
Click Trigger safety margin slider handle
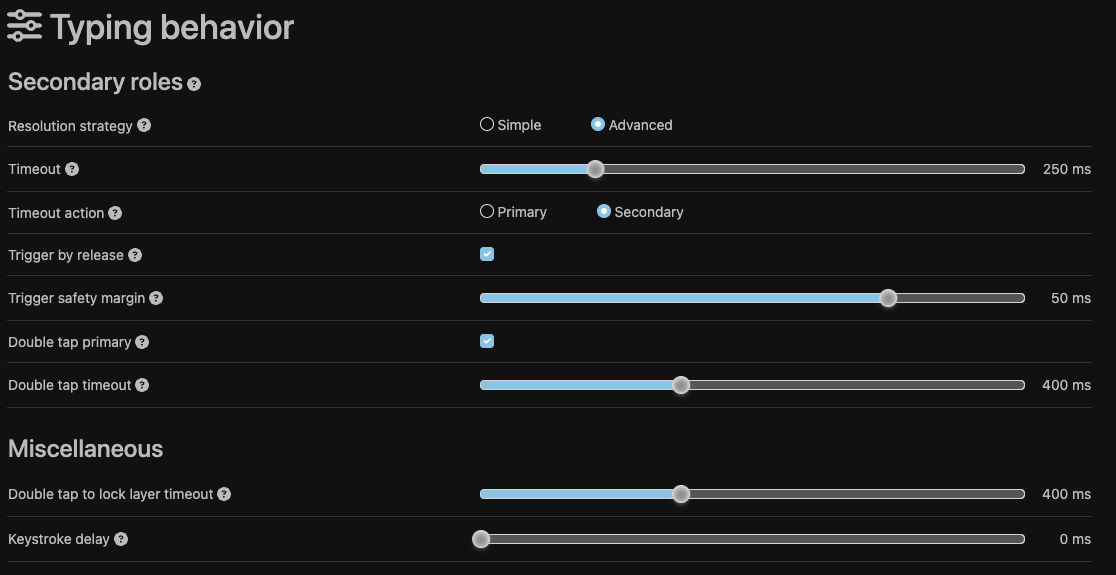pos(888,298)
